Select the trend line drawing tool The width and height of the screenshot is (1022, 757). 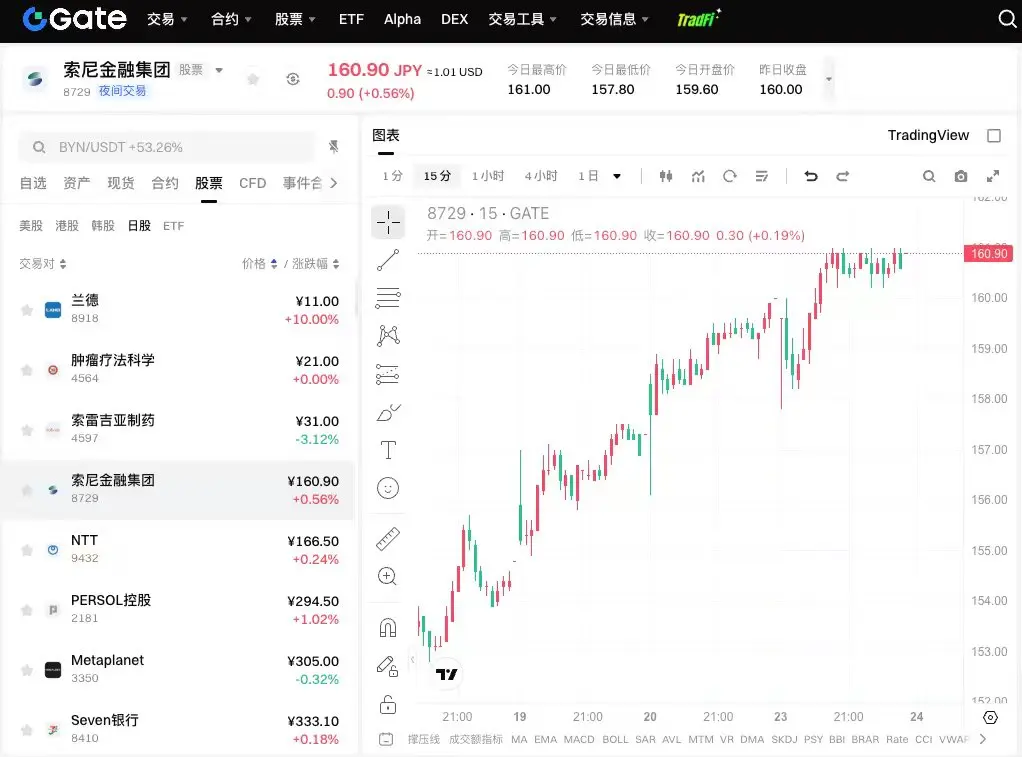(388, 260)
